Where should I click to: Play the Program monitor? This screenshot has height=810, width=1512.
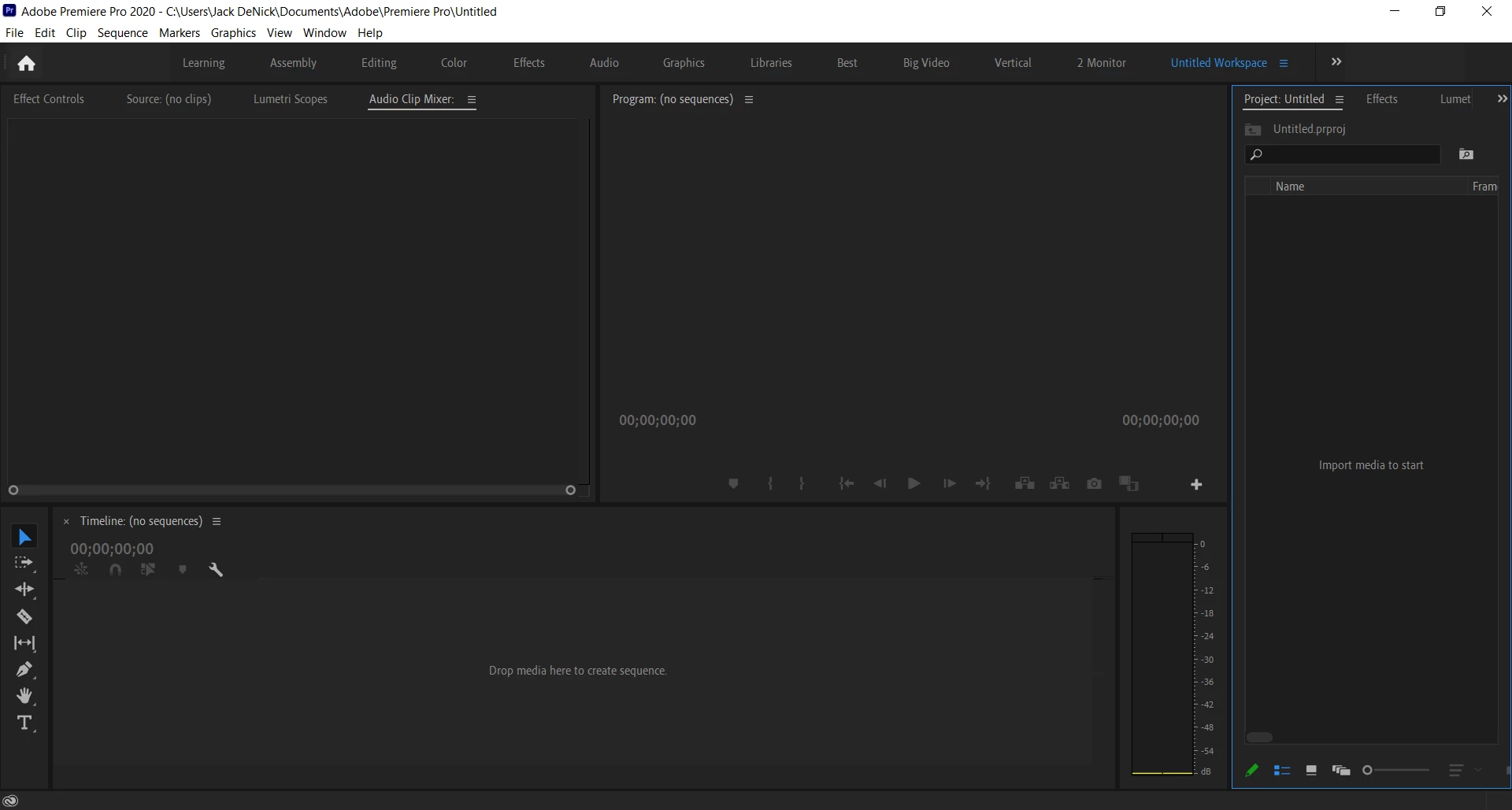click(913, 484)
